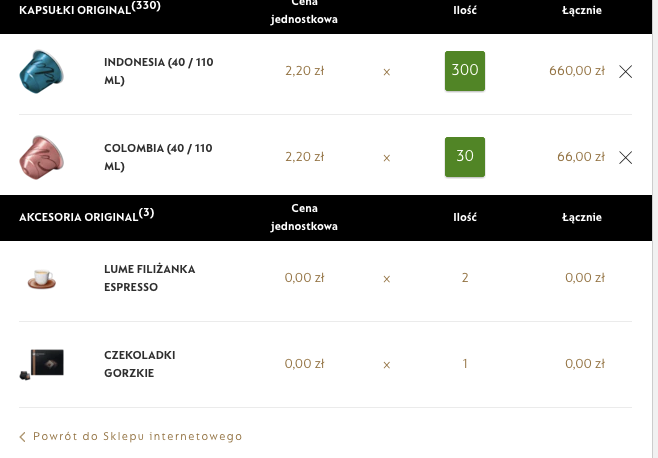This screenshot has width=658, height=458.
Task: Click the Czekoladki Gorzkie chocolate box image
Action: pos(42,363)
